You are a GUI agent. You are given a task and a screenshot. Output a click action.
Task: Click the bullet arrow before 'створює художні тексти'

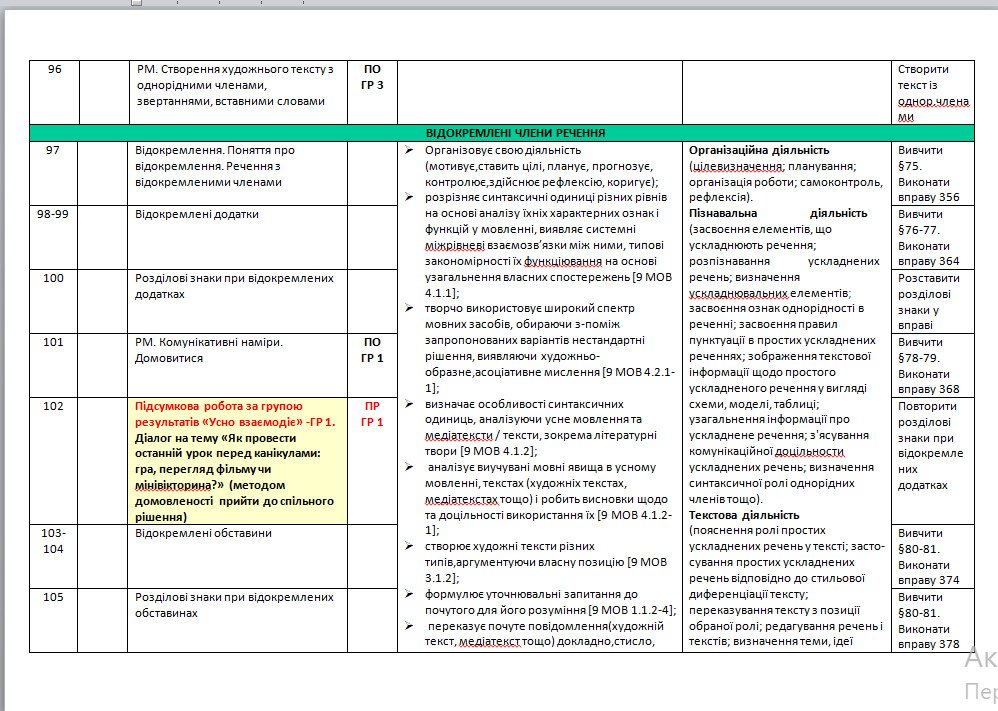pos(409,546)
